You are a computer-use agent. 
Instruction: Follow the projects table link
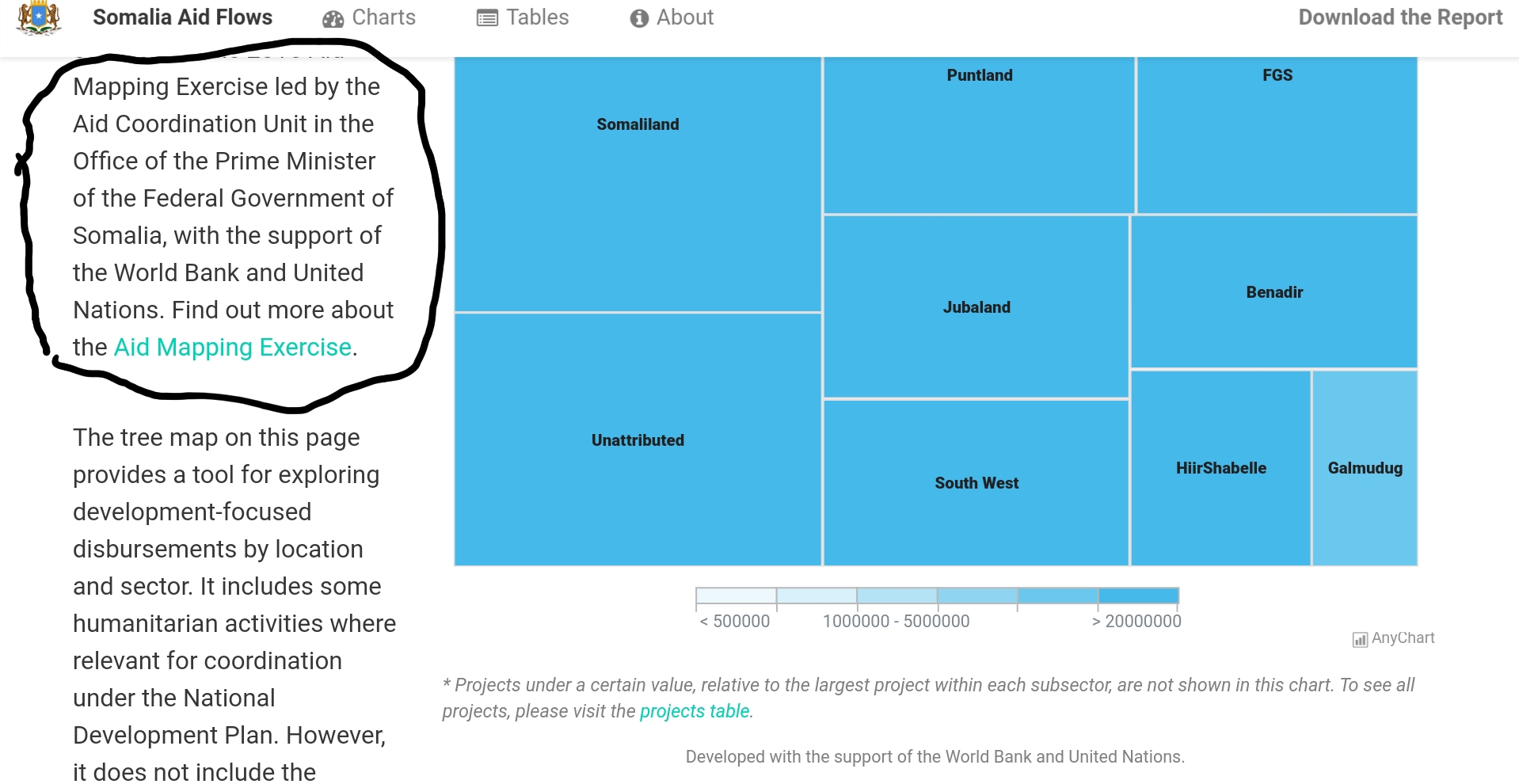[x=695, y=711]
